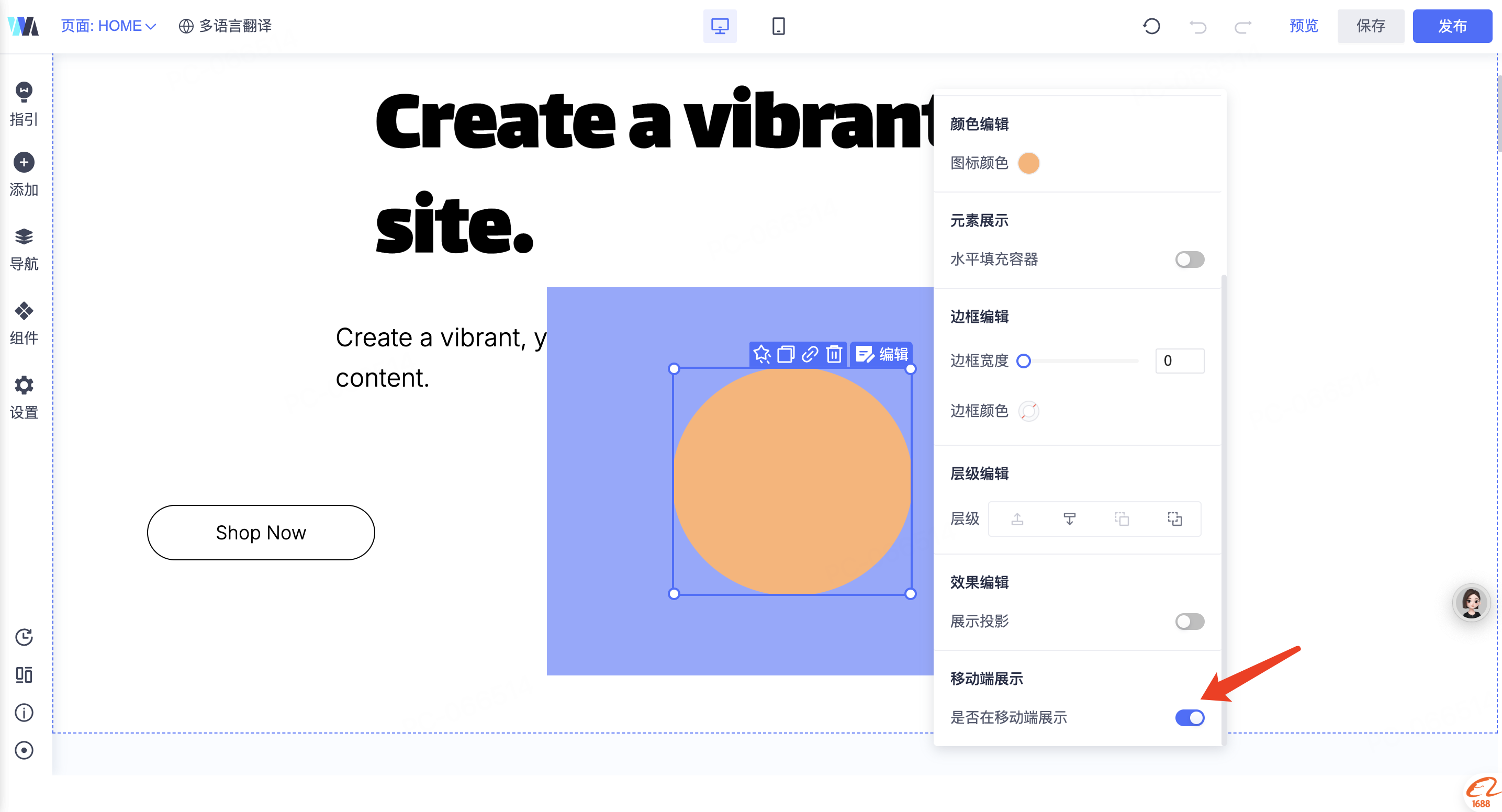Open the 页面: HOME page dropdown

pyautogui.click(x=108, y=26)
